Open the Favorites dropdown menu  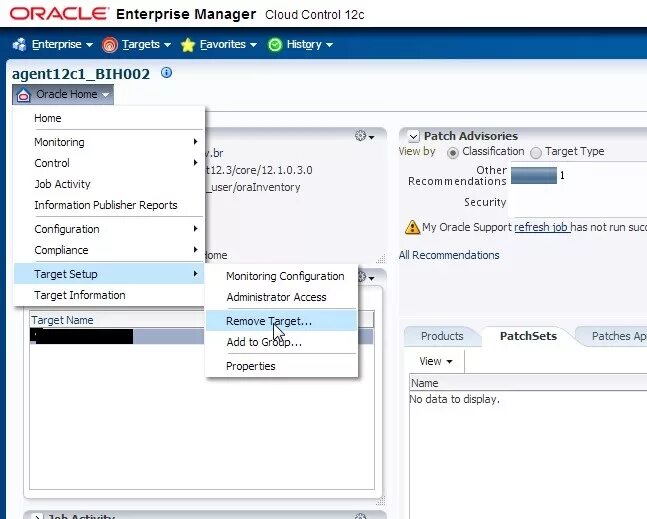click(228, 45)
